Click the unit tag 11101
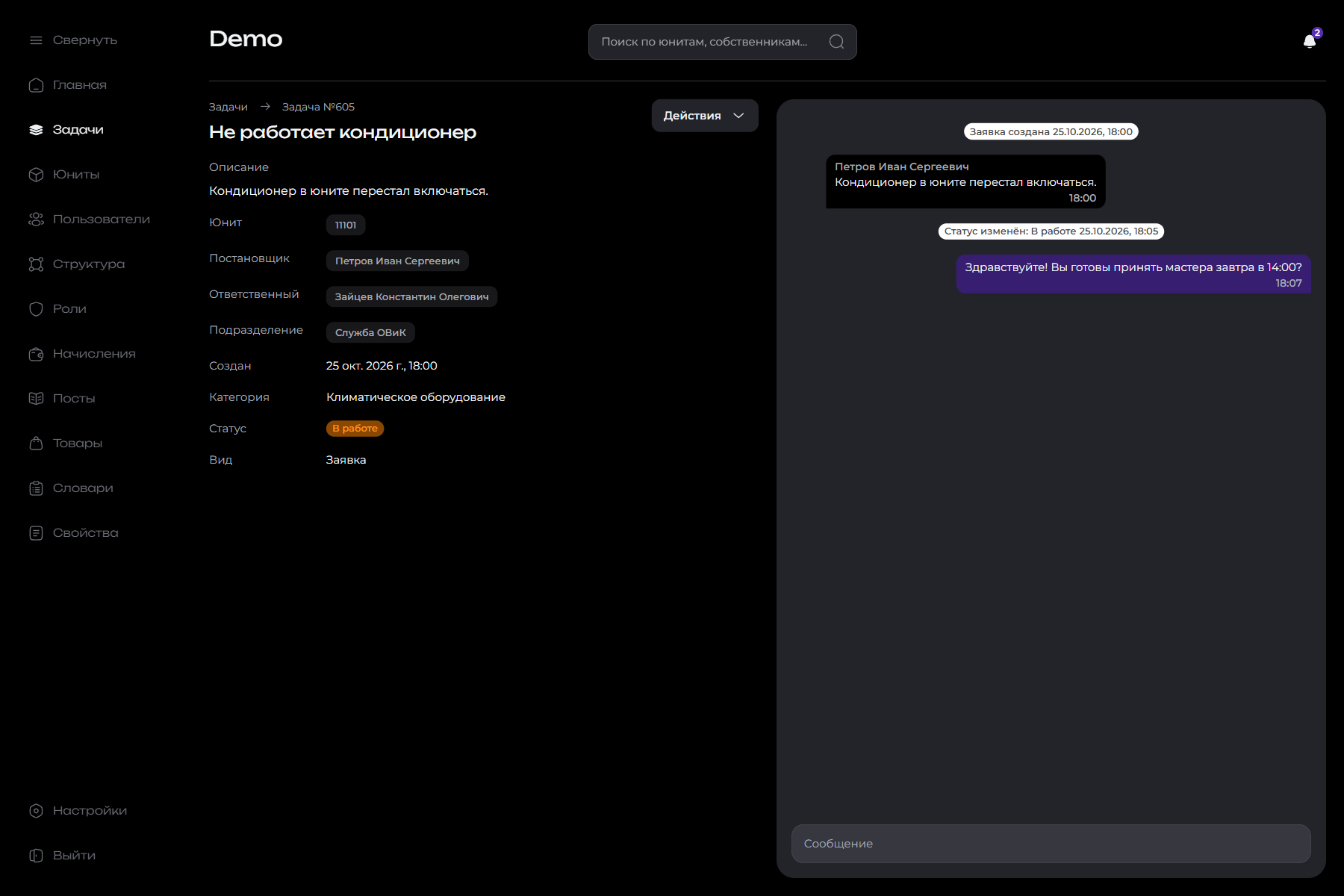Screen dimensions: 1344x896 point(346,225)
